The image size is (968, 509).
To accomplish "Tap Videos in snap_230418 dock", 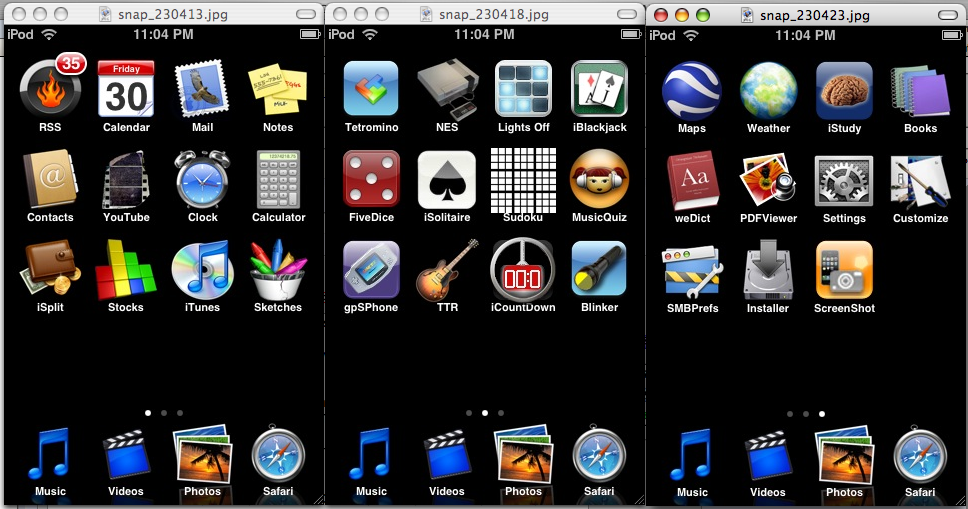I will click(x=447, y=456).
